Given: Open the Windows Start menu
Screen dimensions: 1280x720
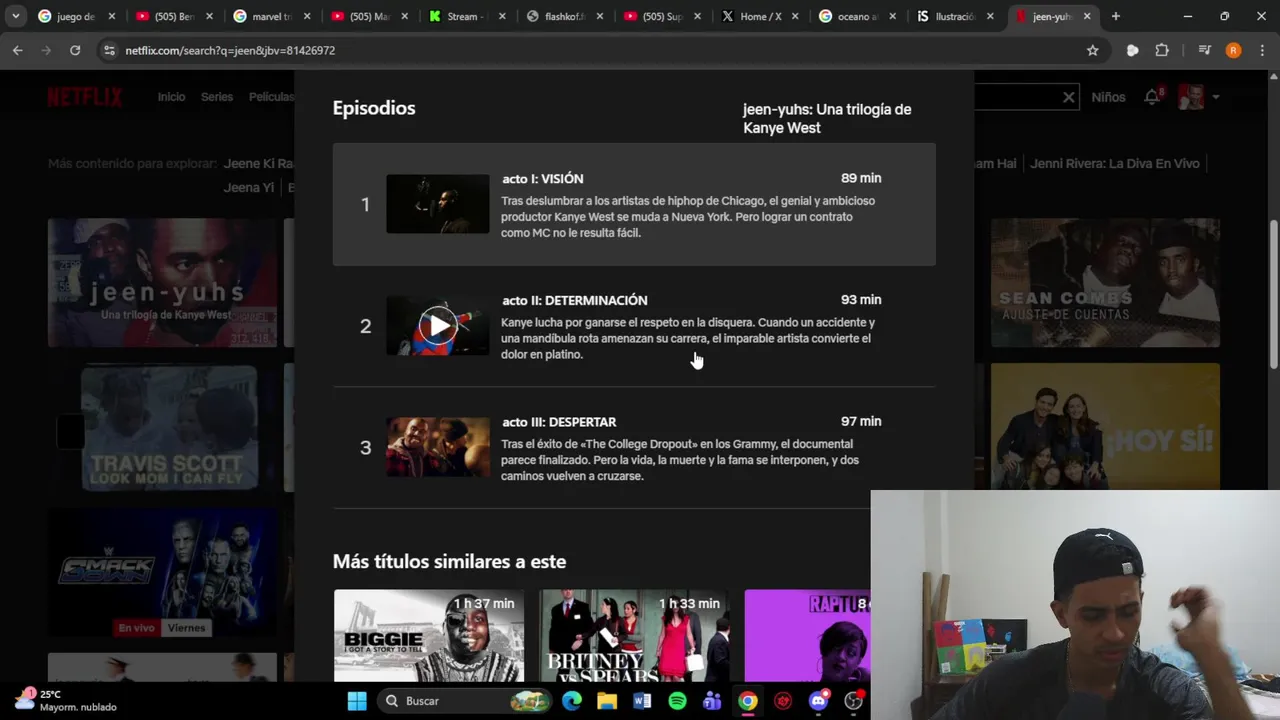Looking at the screenshot, I should [357, 701].
